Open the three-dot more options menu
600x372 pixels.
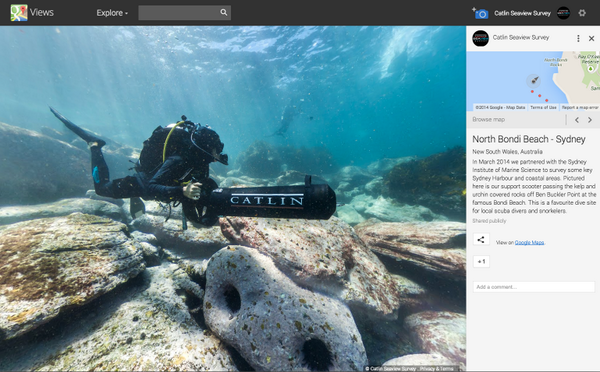click(578, 38)
